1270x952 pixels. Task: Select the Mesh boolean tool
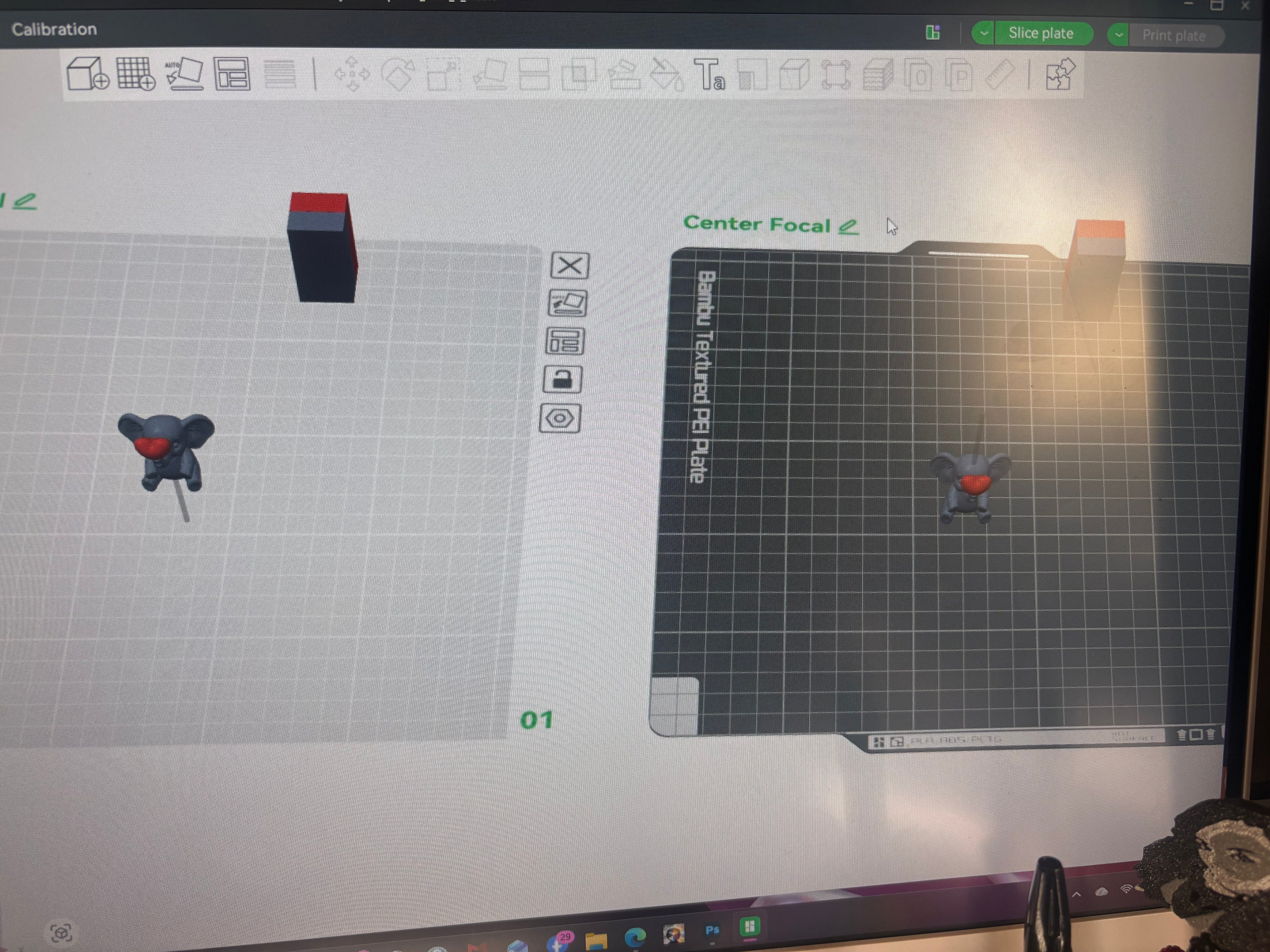click(x=579, y=75)
